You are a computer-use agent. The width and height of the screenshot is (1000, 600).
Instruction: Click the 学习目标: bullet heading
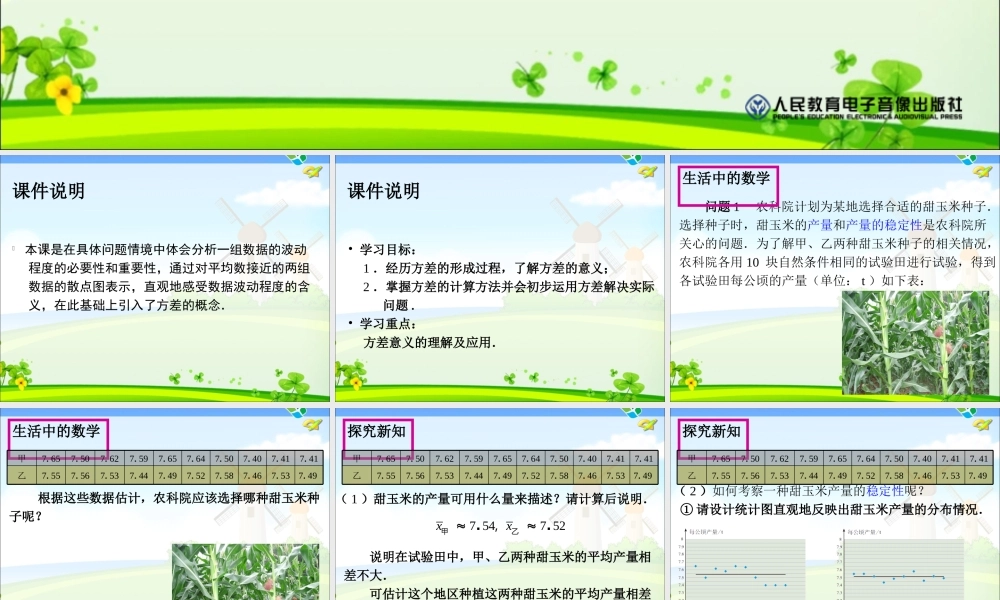point(388,249)
